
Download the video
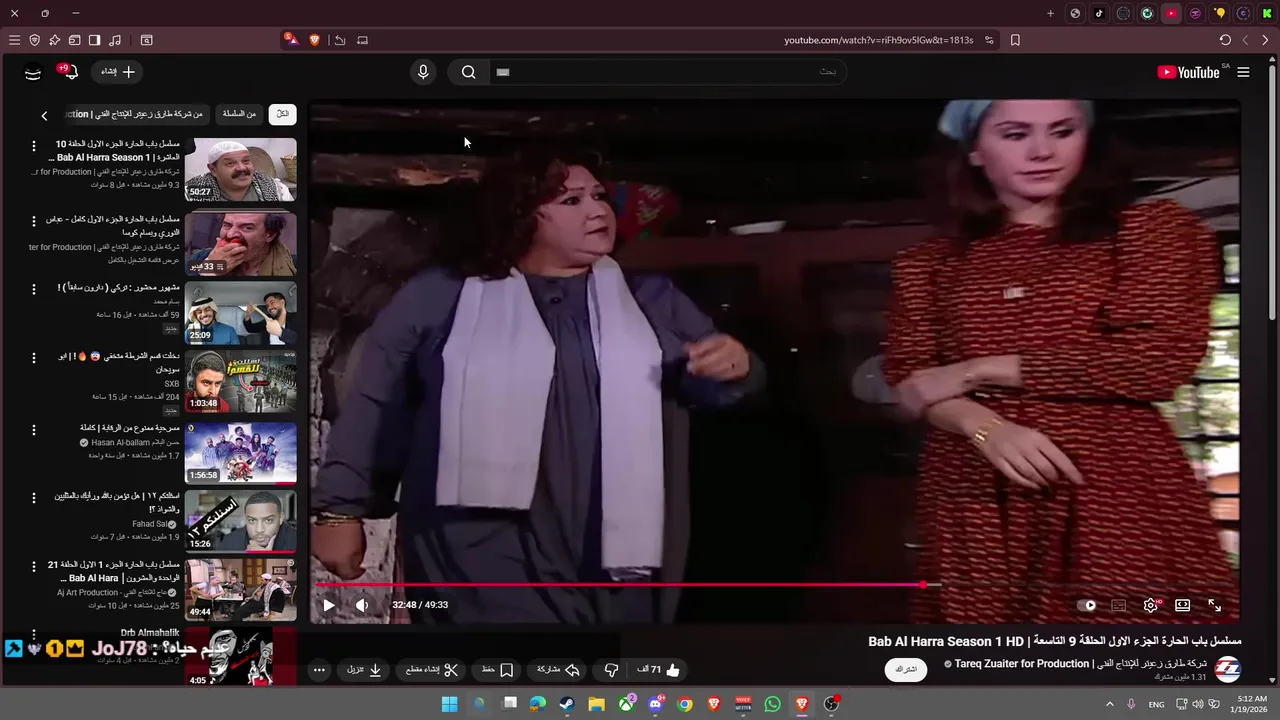(364, 670)
